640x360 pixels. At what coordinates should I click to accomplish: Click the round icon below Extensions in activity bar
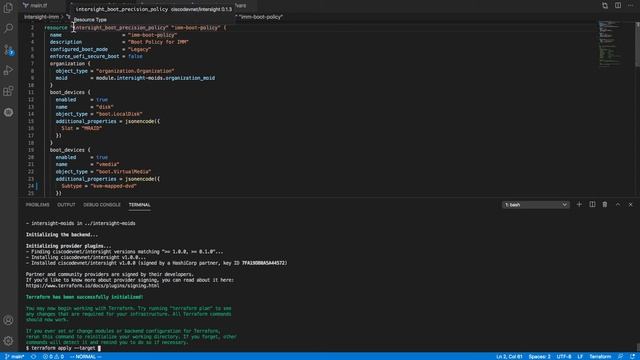[8, 112]
